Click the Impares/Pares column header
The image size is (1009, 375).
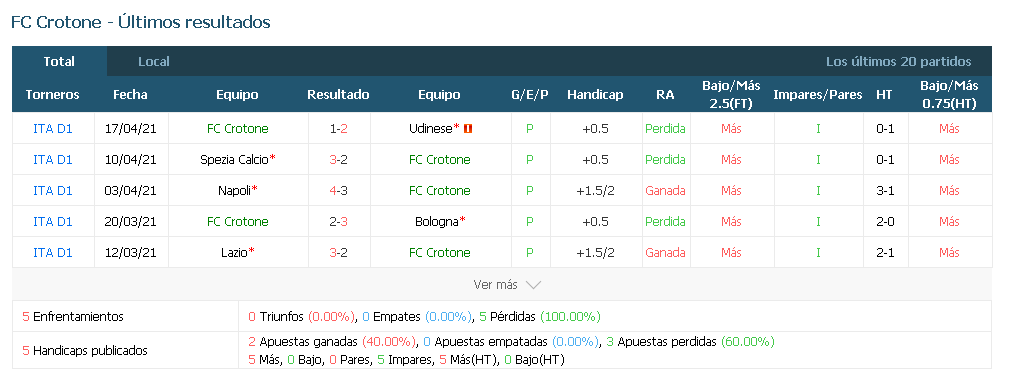pyautogui.click(x=818, y=95)
